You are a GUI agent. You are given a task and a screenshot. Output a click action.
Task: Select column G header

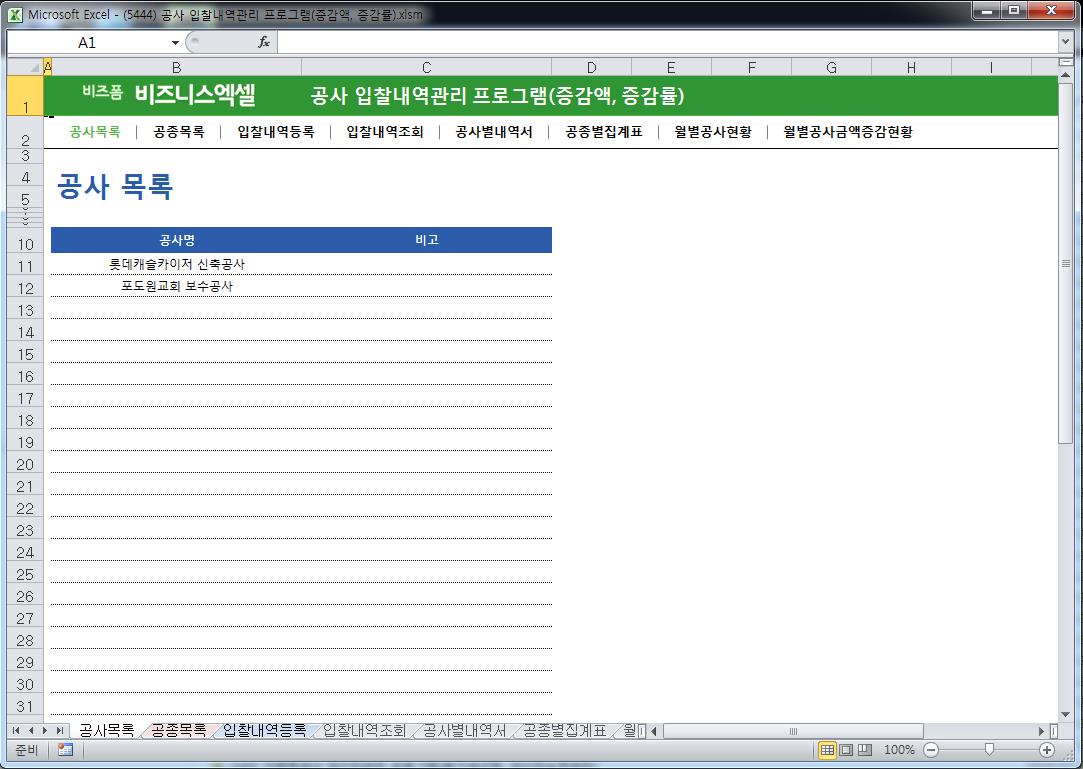point(832,67)
